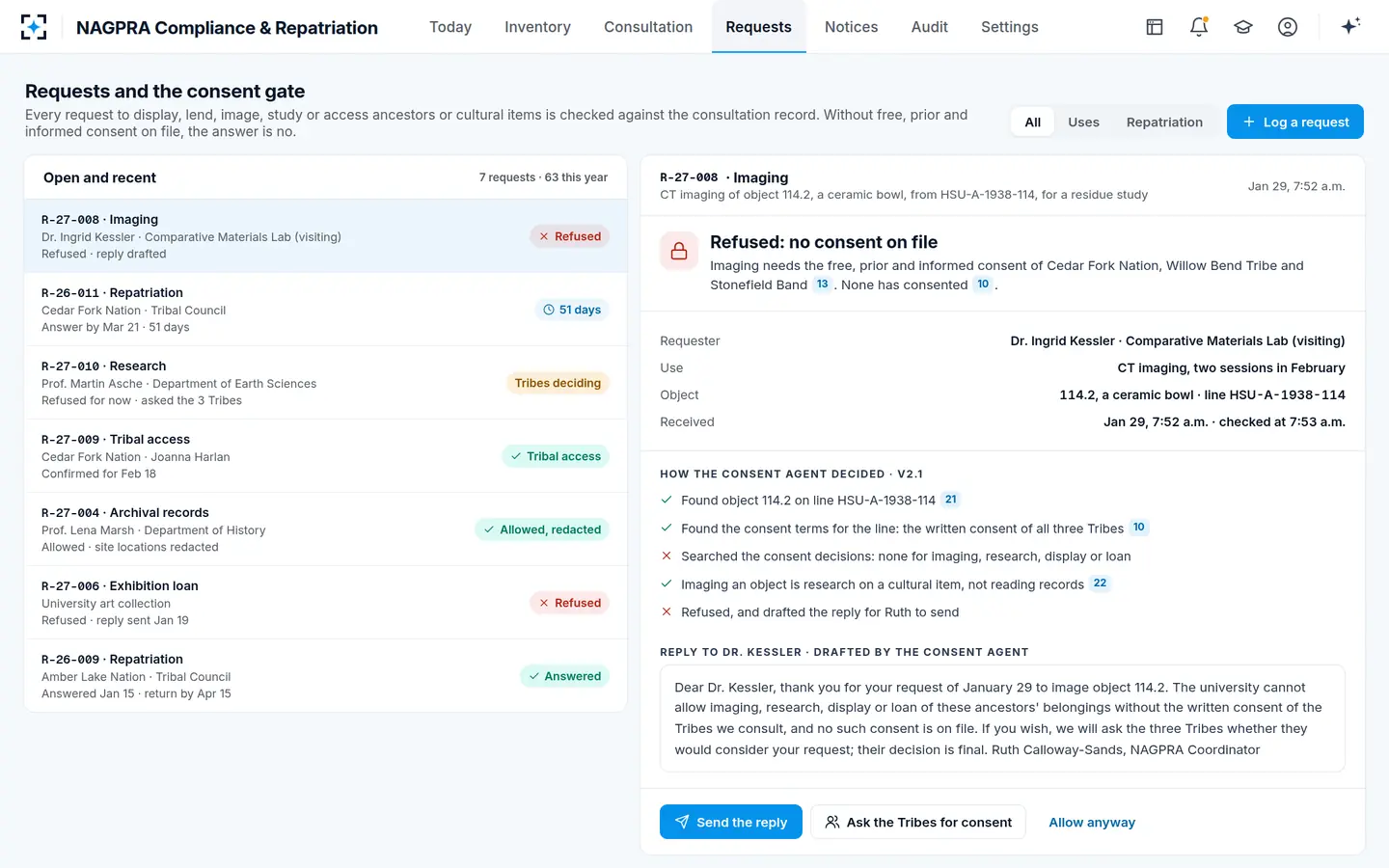Switch to the Consultation tab

pos(648,27)
